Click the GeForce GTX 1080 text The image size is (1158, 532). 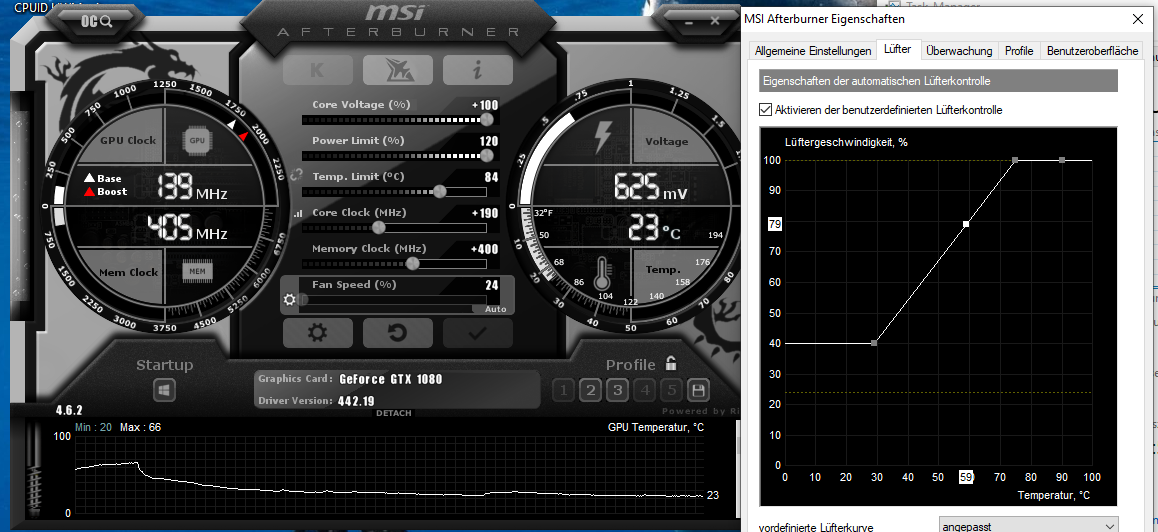click(x=391, y=380)
